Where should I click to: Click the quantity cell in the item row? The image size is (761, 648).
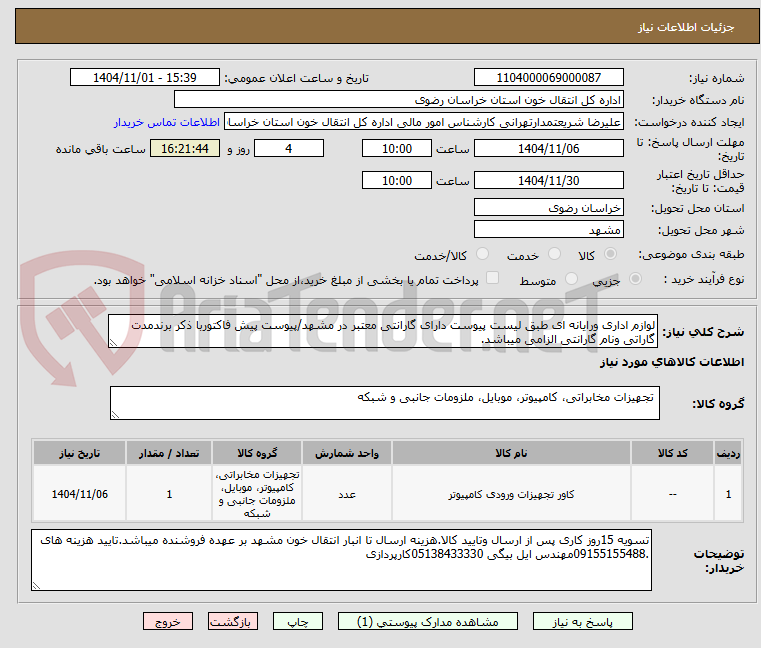(x=169, y=494)
